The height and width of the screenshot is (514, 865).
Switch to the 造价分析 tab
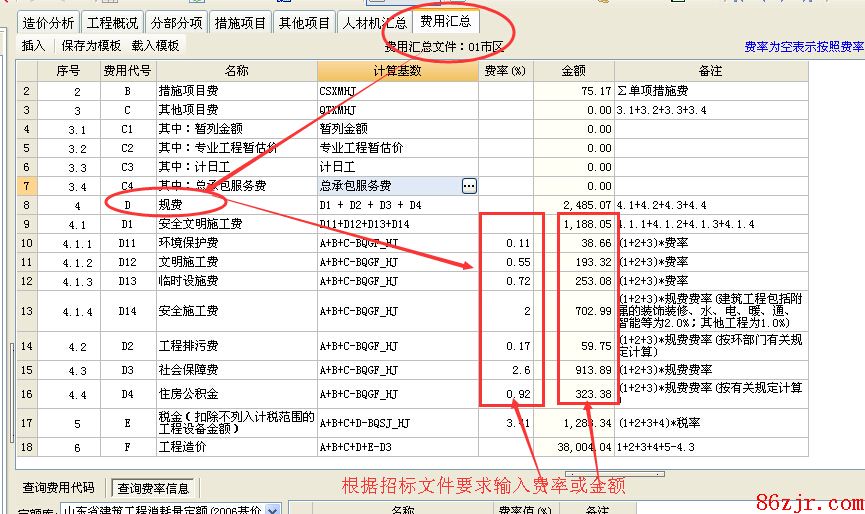48,22
